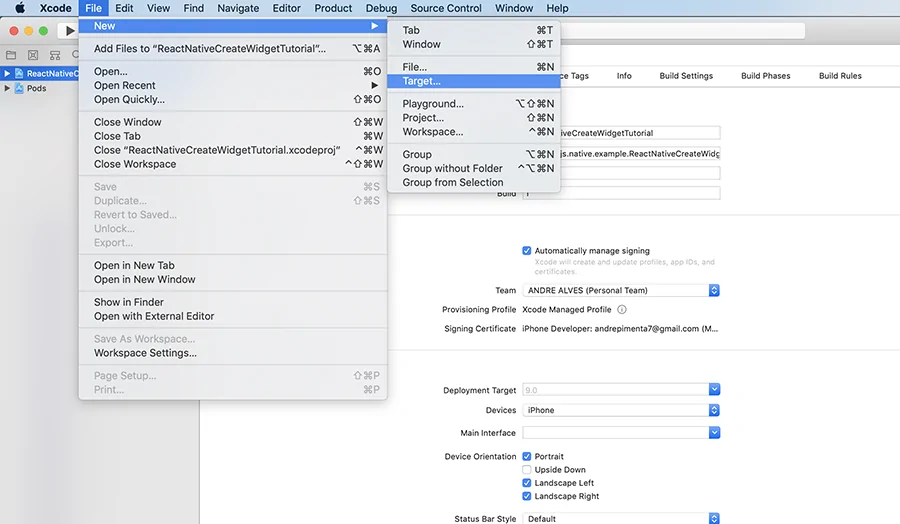Open Workspace Settings...

tap(232, 353)
